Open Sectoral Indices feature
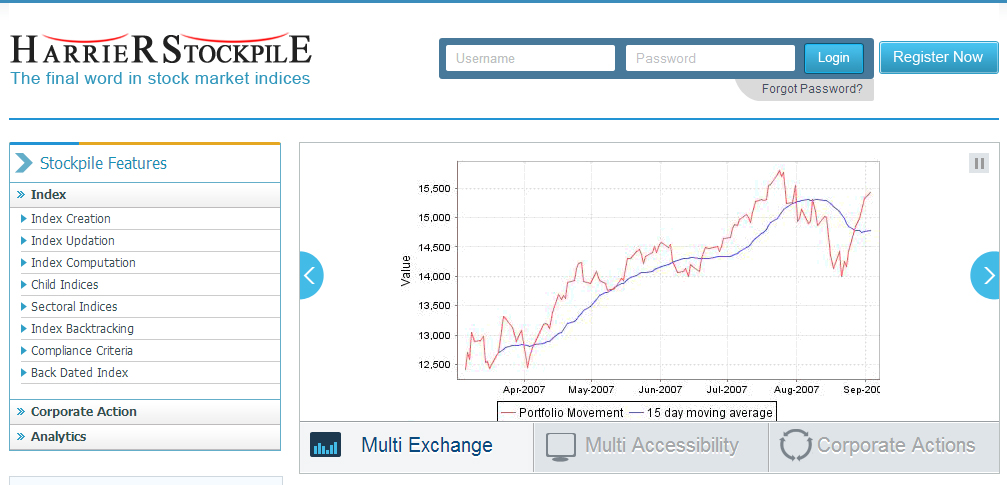Screen dimensions: 1007x485 [x=74, y=306]
